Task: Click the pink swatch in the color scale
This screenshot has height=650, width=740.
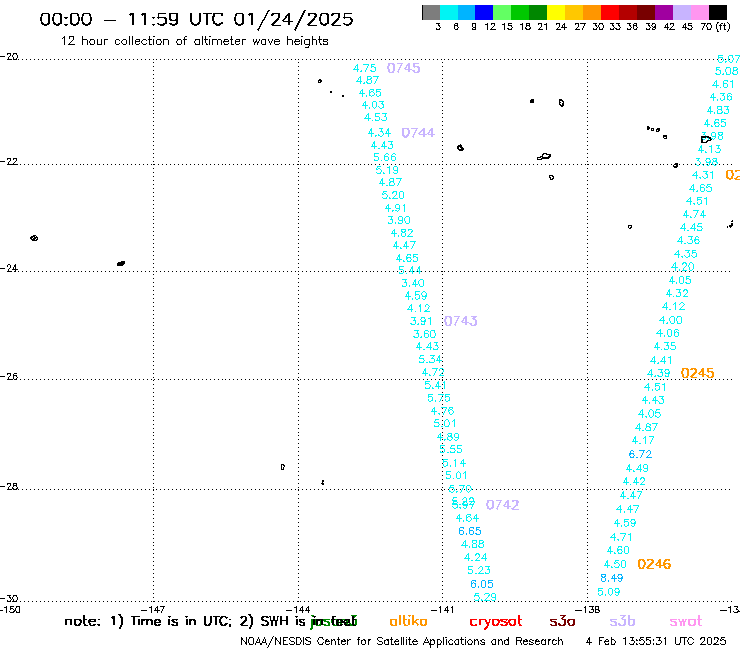Action: pos(700,12)
